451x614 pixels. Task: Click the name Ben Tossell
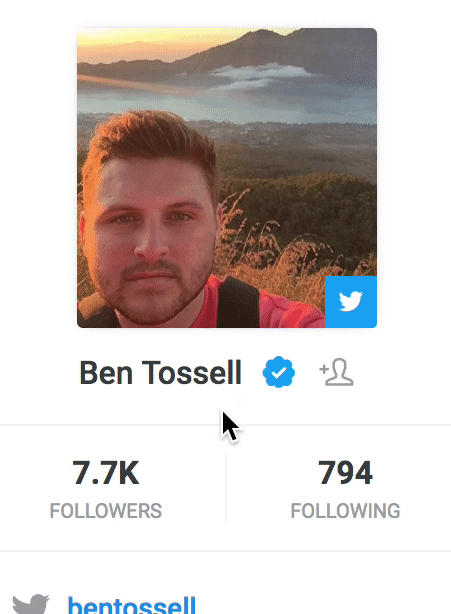pyautogui.click(x=161, y=373)
